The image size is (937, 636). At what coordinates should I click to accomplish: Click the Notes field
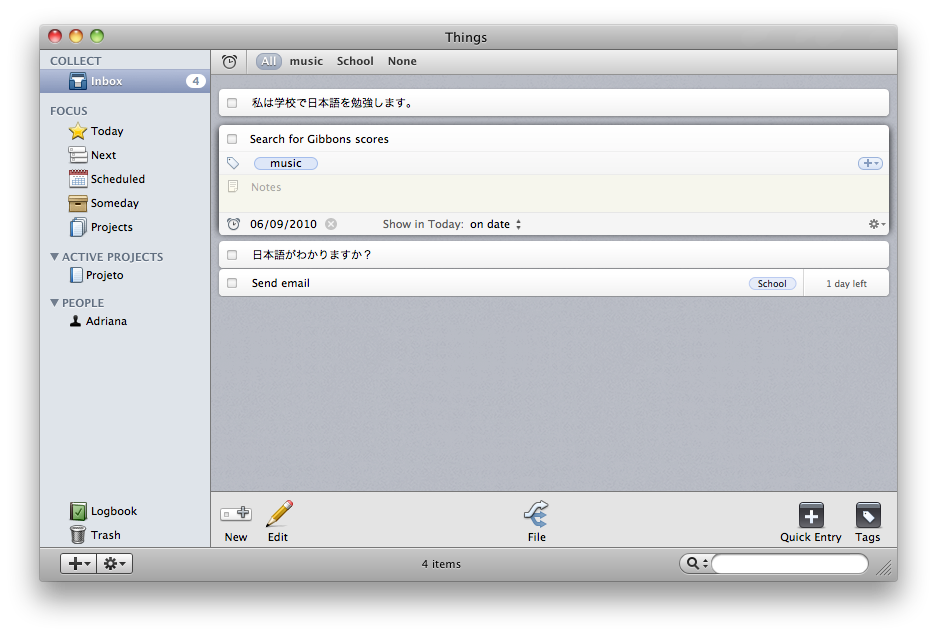tap(554, 193)
